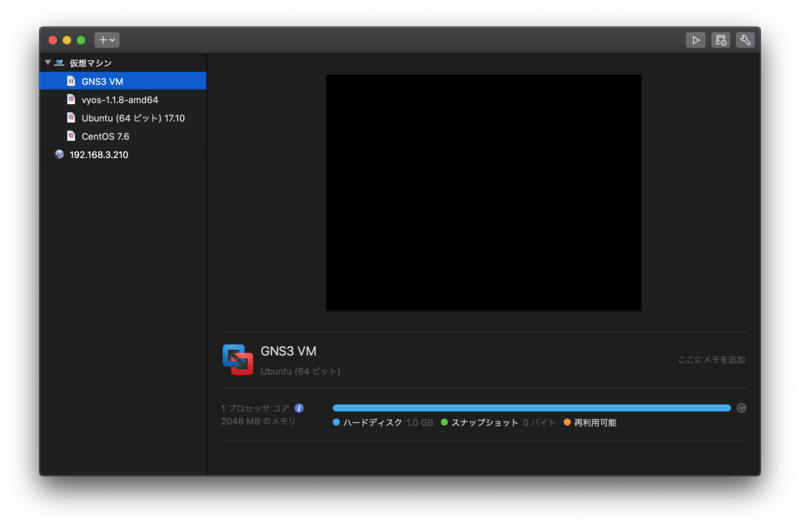Image resolution: width=800 pixels, height=528 pixels.
Task: Start the virtual machine with play button
Action: click(695, 40)
